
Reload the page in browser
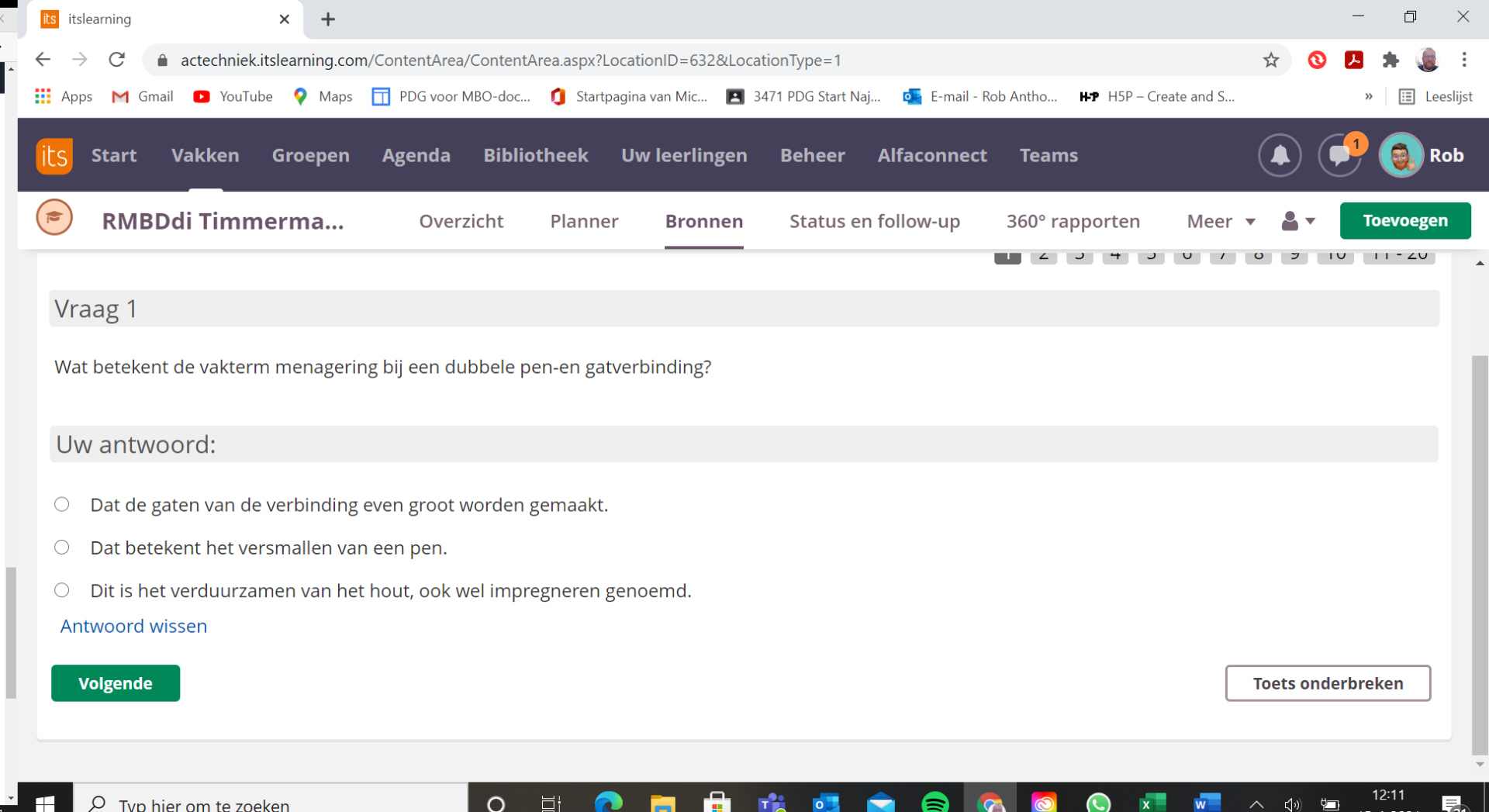pos(117,60)
